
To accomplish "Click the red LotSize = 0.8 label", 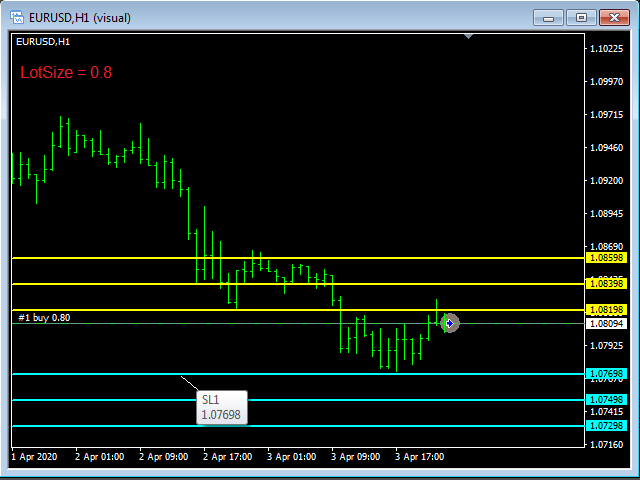I will click(66, 73).
